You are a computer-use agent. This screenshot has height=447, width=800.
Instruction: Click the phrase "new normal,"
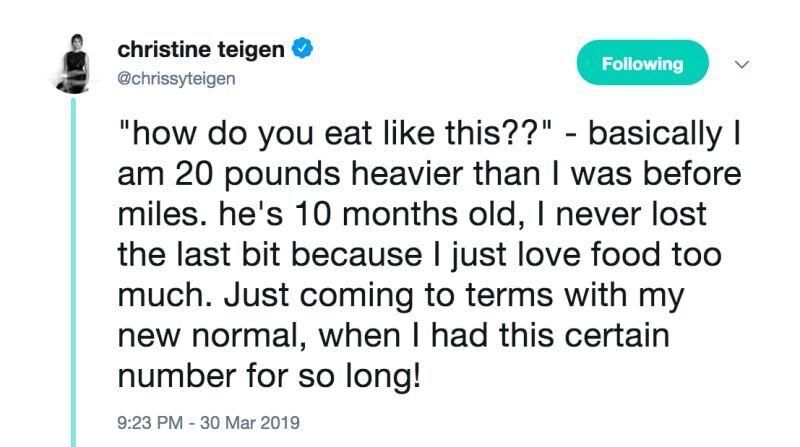[213, 336]
